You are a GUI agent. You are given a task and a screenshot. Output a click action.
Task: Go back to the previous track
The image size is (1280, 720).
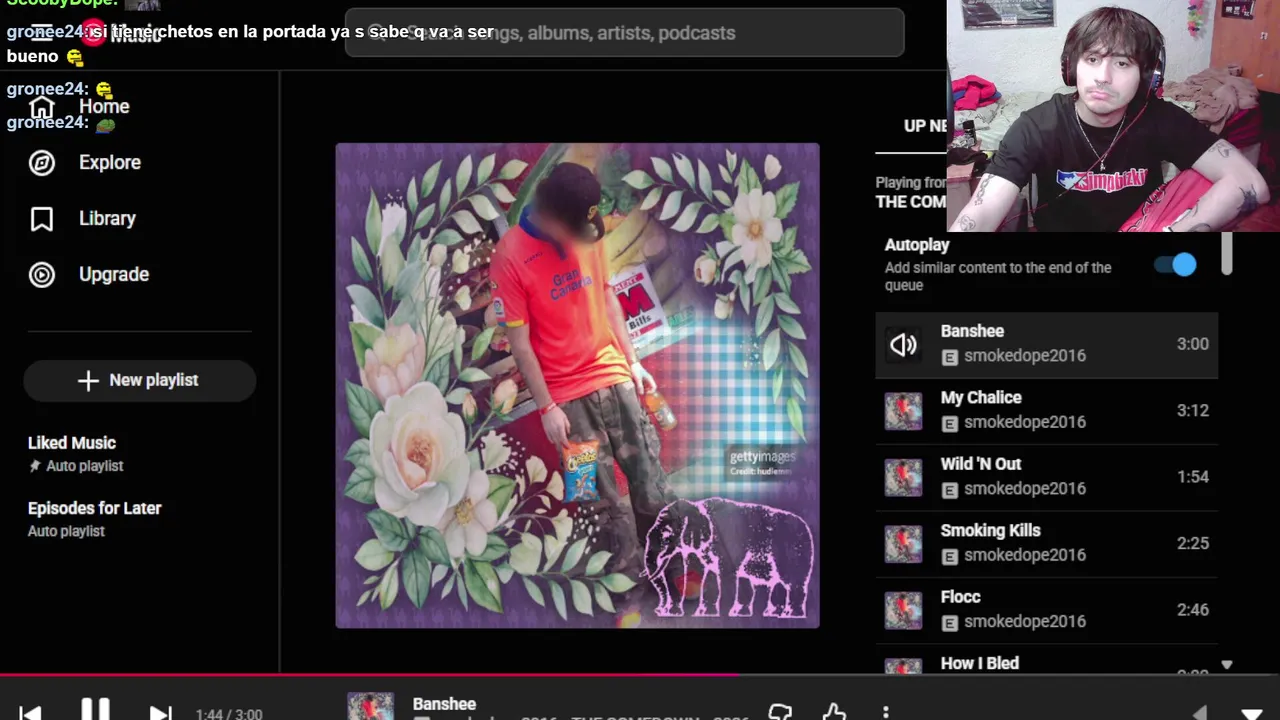tap(30, 713)
